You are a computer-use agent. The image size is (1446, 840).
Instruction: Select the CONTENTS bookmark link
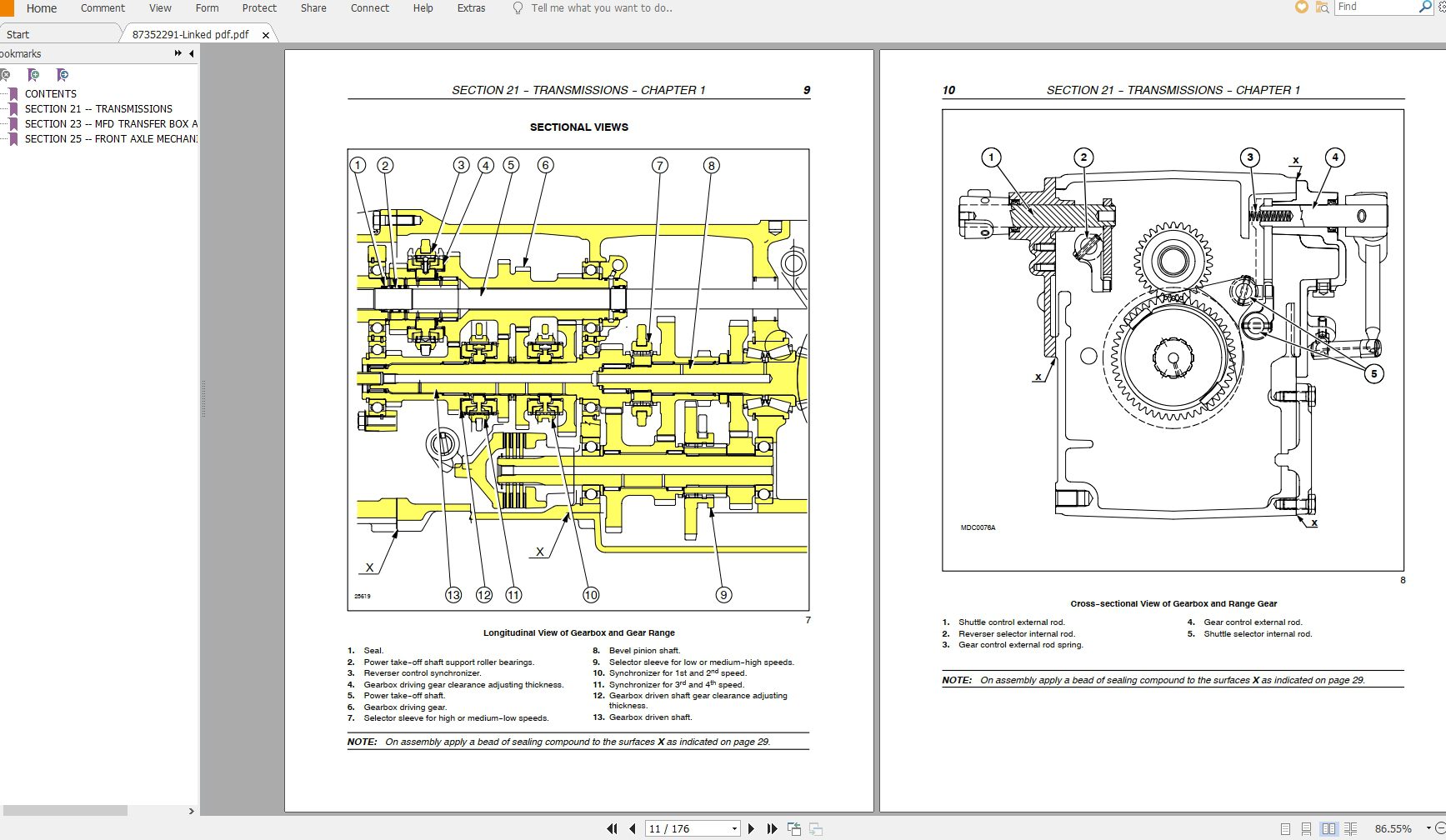(51, 93)
